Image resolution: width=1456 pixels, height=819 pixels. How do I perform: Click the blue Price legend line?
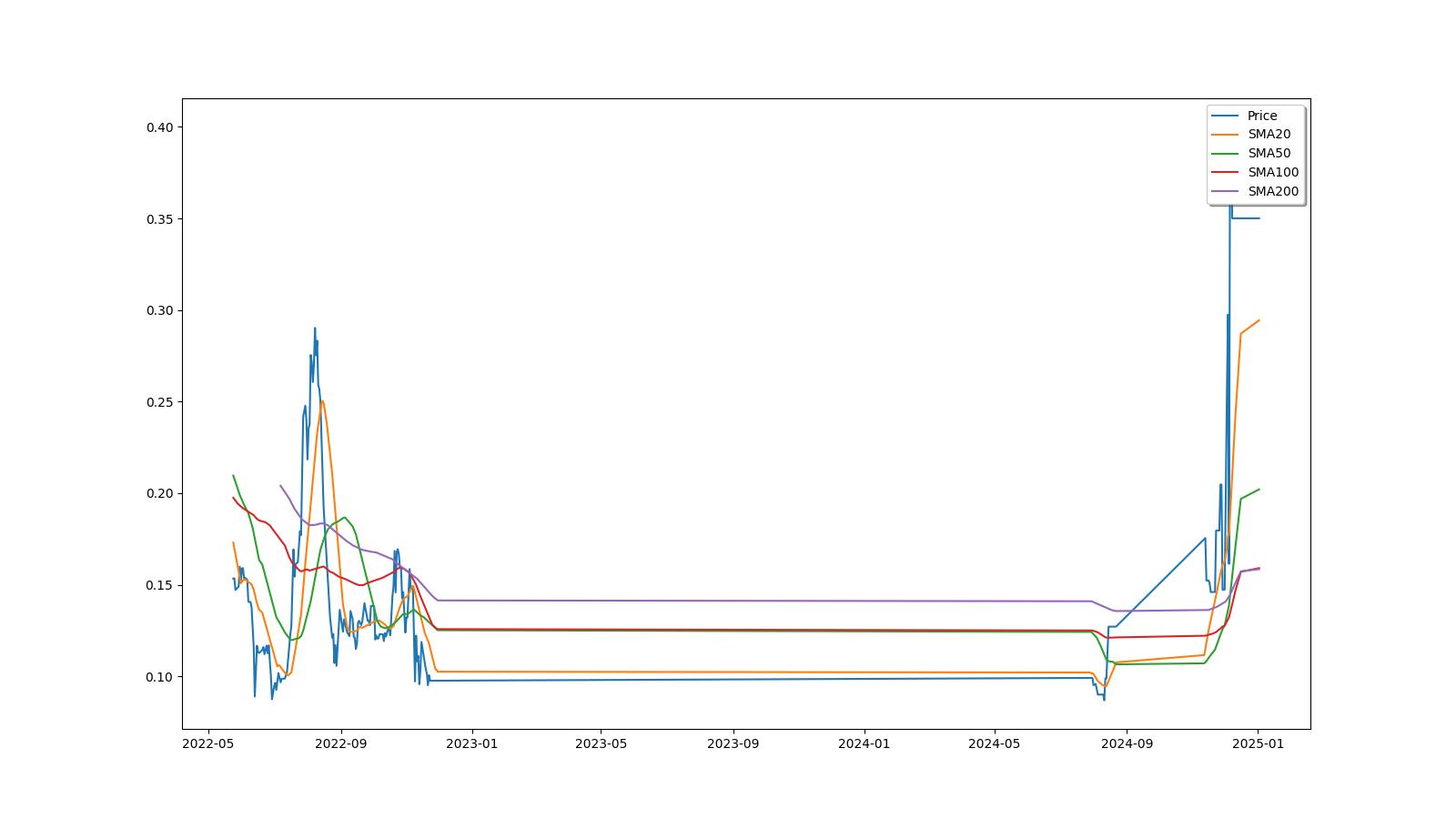[x=1226, y=116]
